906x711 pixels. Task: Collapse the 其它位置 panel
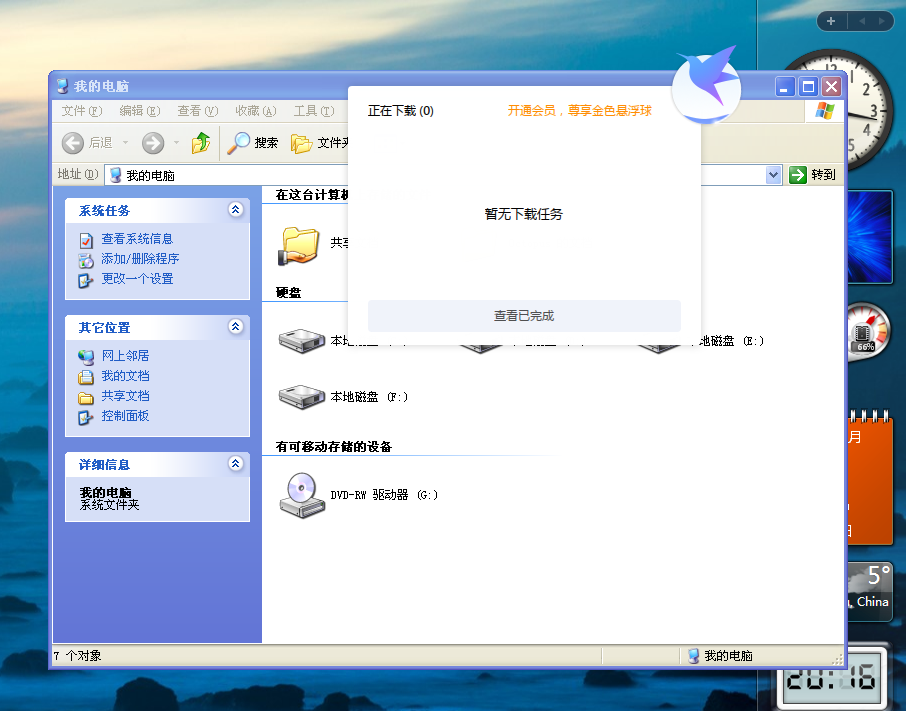point(235,327)
